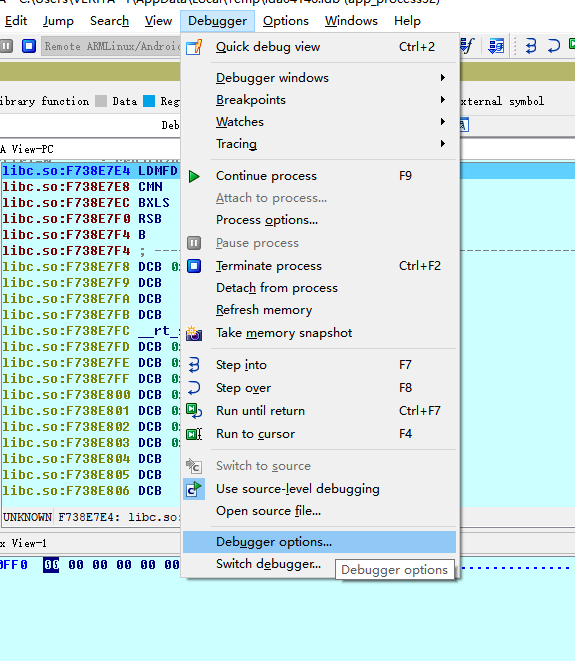Select the libc.so:F738E7E8 CMN line
Image resolution: width=575 pixels, height=661 pixels.
pos(90,187)
